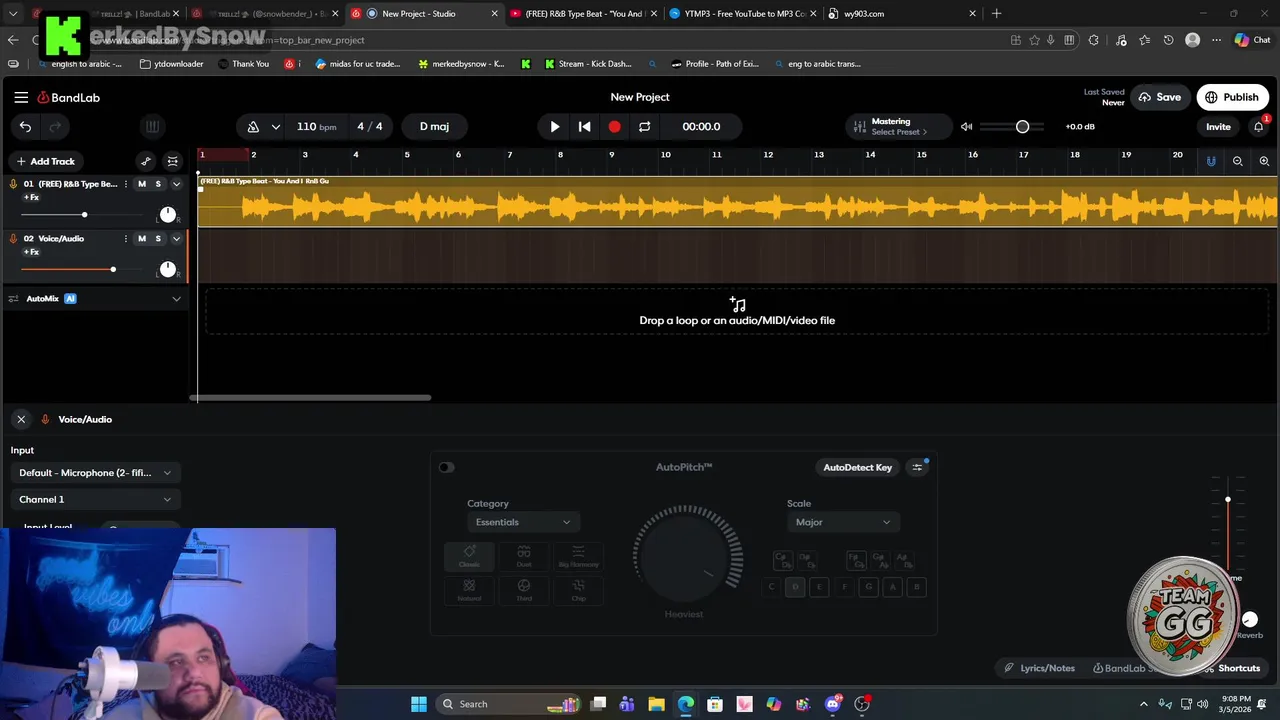Viewport: 1280px width, 720px height.
Task: Switch to New Project - Studio tab
Action: click(x=424, y=14)
